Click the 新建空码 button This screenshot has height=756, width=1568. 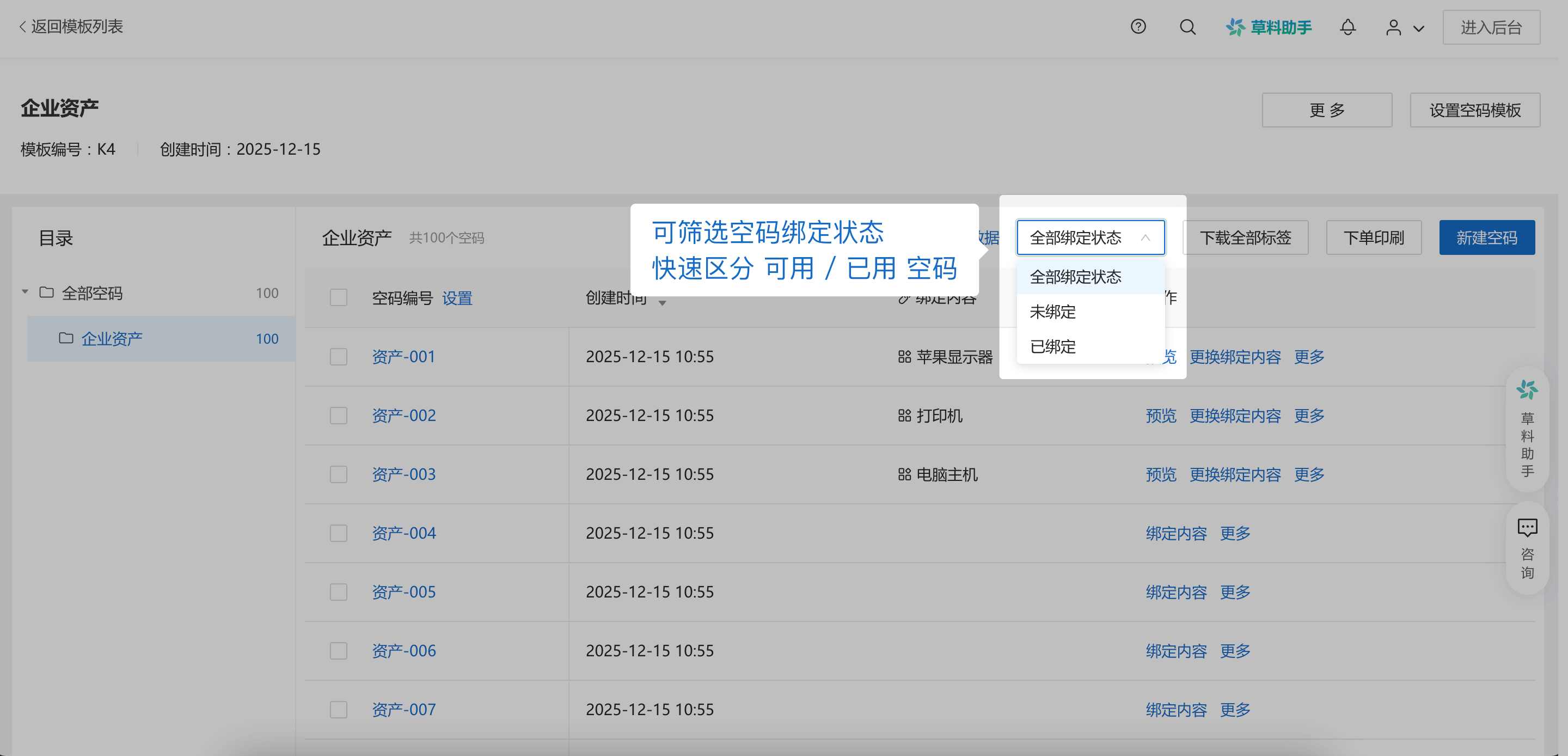coord(1486,237)
